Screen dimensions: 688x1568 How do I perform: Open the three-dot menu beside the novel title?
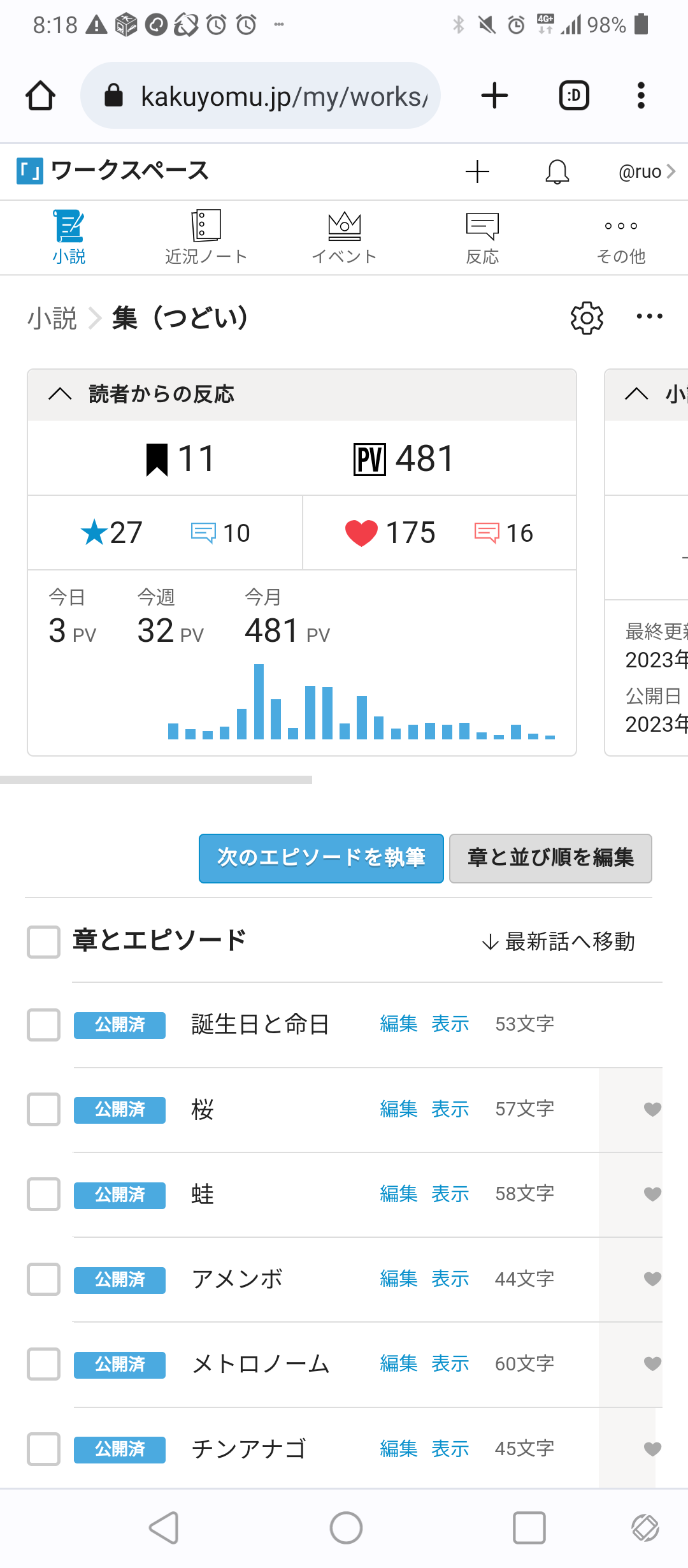(649, 317)
